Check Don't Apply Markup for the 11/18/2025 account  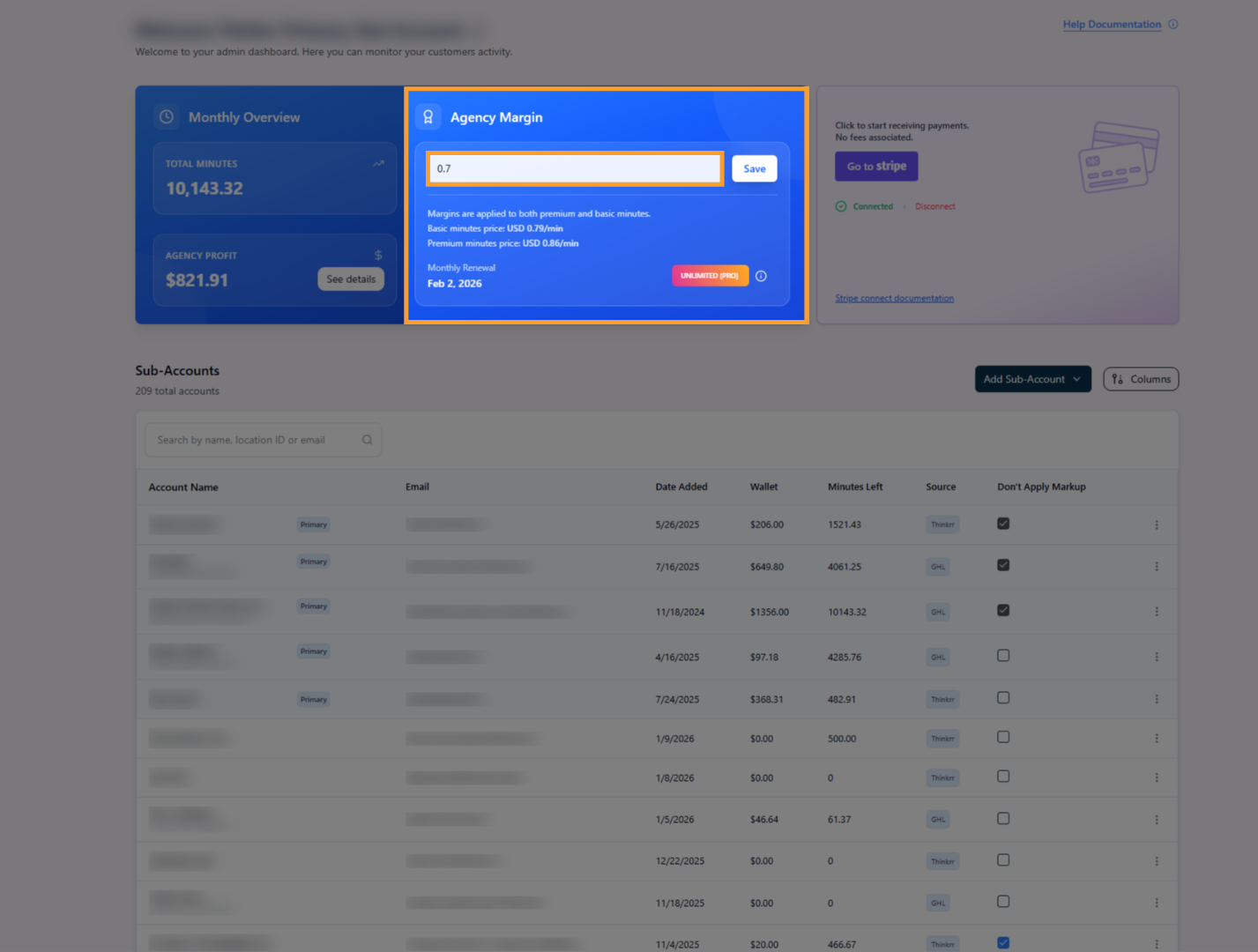tap(1003, 902)
